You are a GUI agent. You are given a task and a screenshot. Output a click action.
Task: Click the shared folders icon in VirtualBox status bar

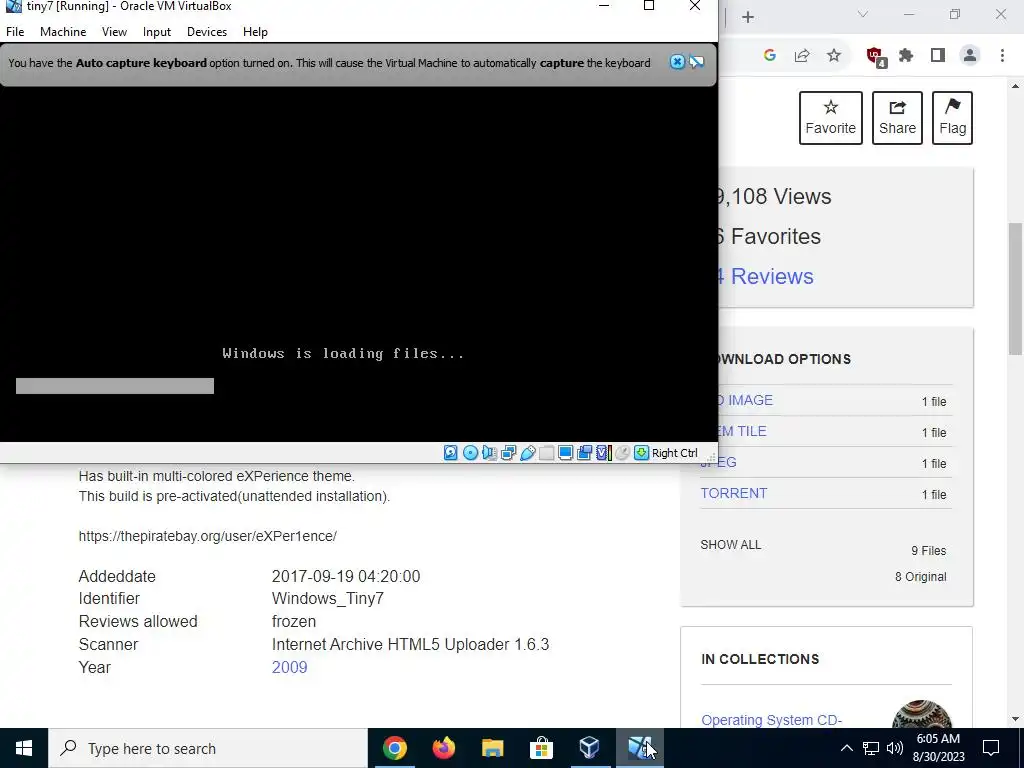pyautogui.click(x=547, y=453)
